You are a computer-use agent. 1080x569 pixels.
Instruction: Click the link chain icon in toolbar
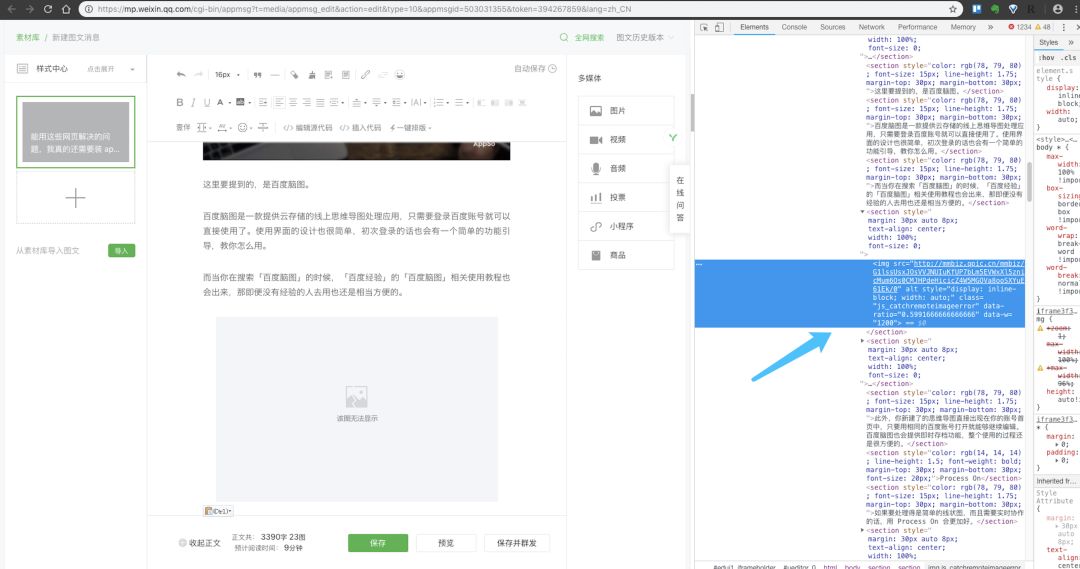coord(365,74)
